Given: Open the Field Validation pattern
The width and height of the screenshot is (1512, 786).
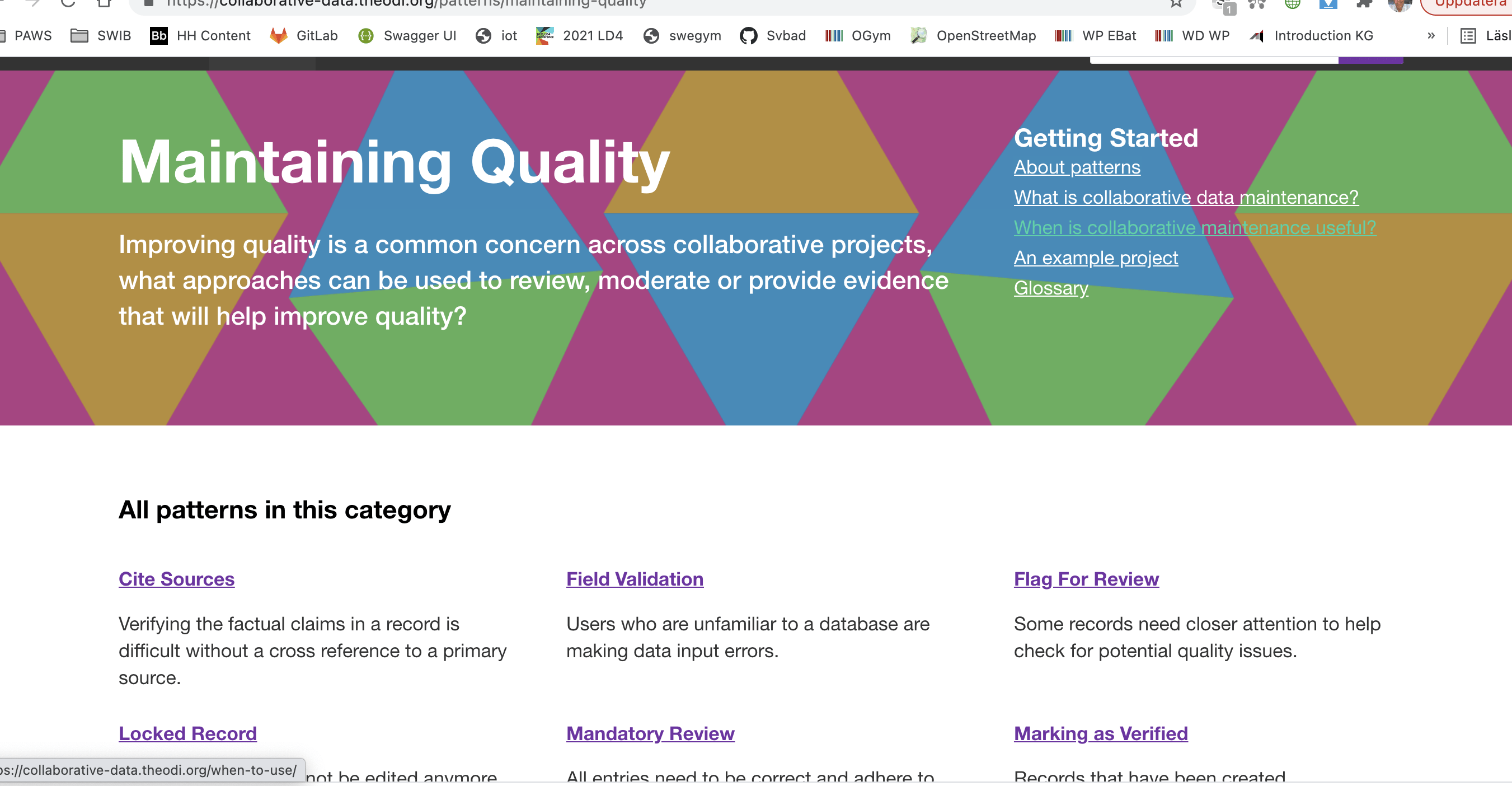Looking at the screenshot, I should click(x=635, y=579).
